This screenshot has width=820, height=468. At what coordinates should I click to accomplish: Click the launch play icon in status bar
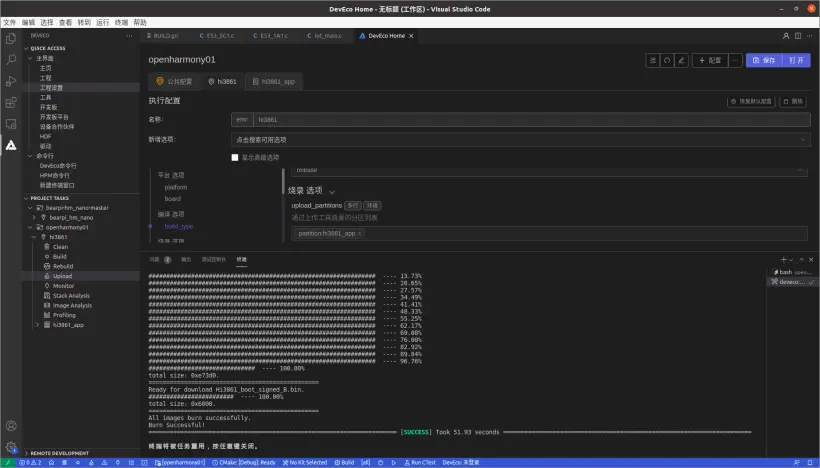point(394,463)
